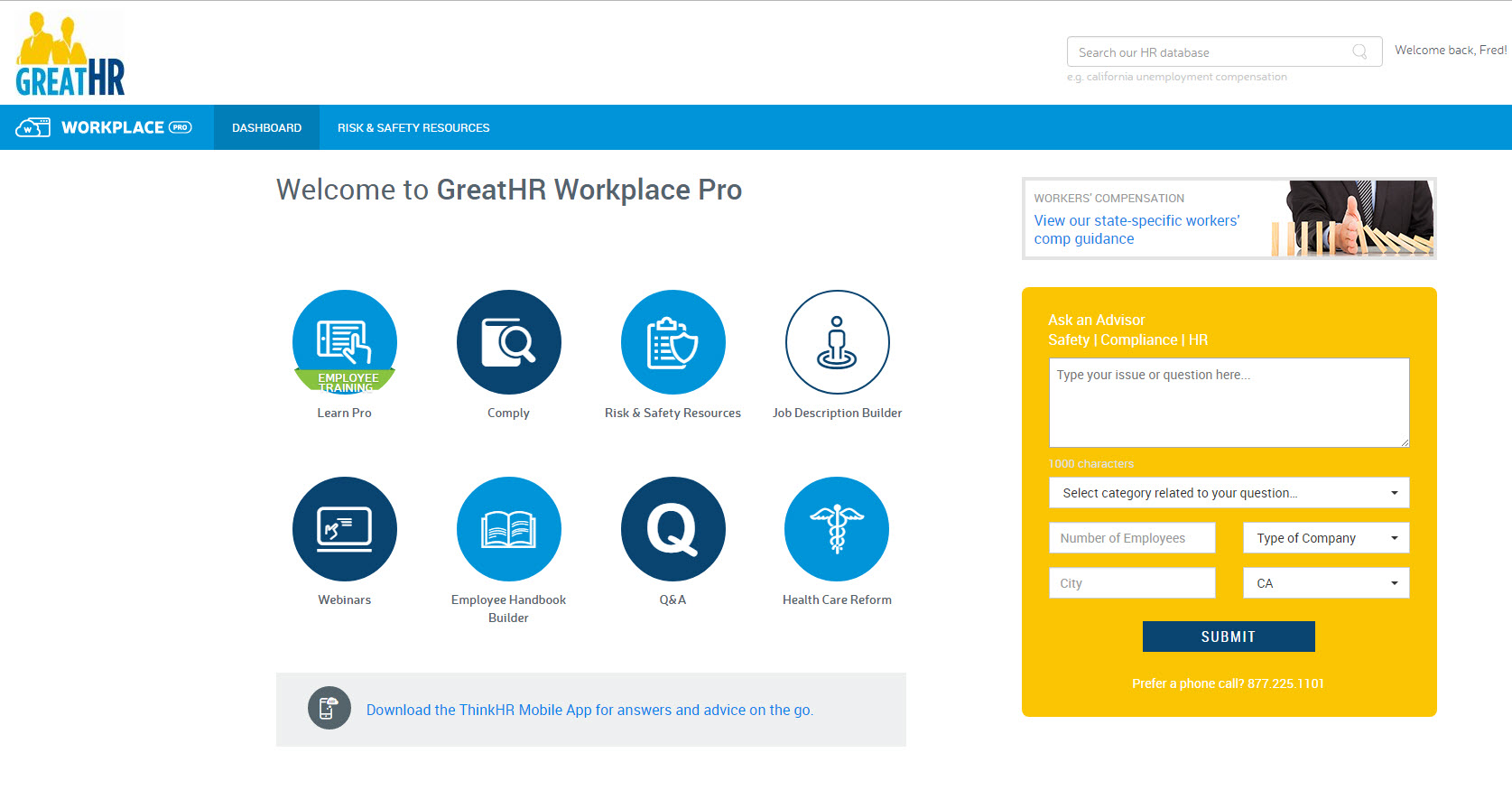Viewport: 1512px width, 790px height.
Task: Click the Webinars text label
Action: 345,599
